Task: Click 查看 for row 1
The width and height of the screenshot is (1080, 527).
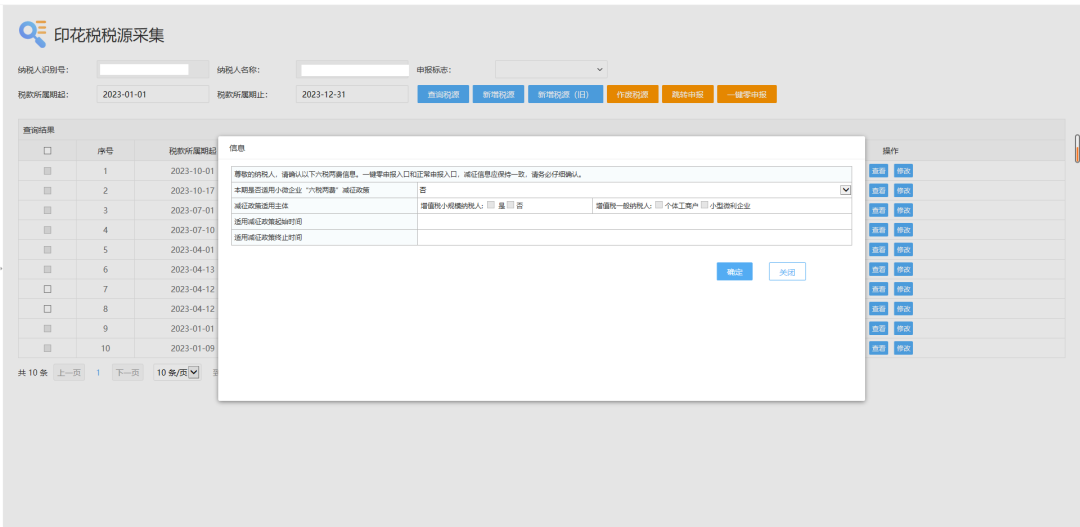Action: [x=878, y=171]
